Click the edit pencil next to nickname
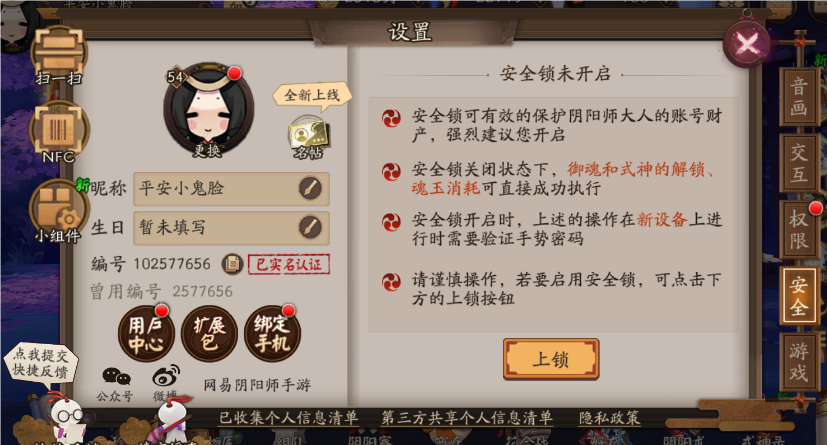Image resolution: width=827 pixels, height=445 pixels. tap(310, 188)
